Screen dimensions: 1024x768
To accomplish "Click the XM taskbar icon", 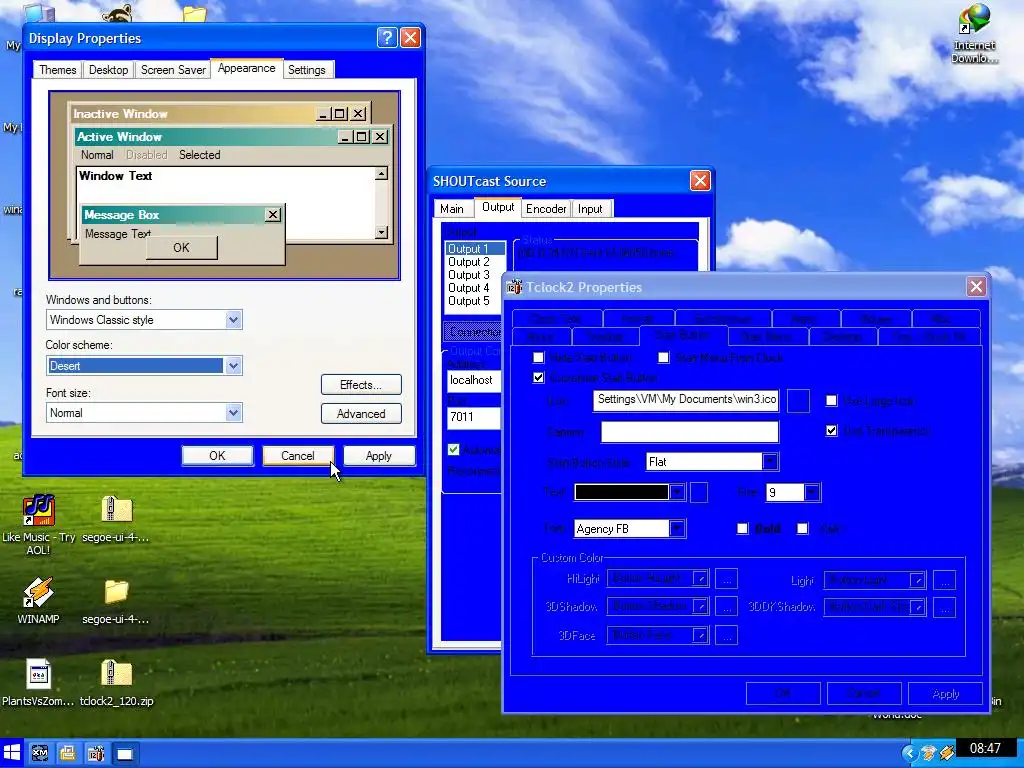I will pyautogui.click(x=40, y=754).
